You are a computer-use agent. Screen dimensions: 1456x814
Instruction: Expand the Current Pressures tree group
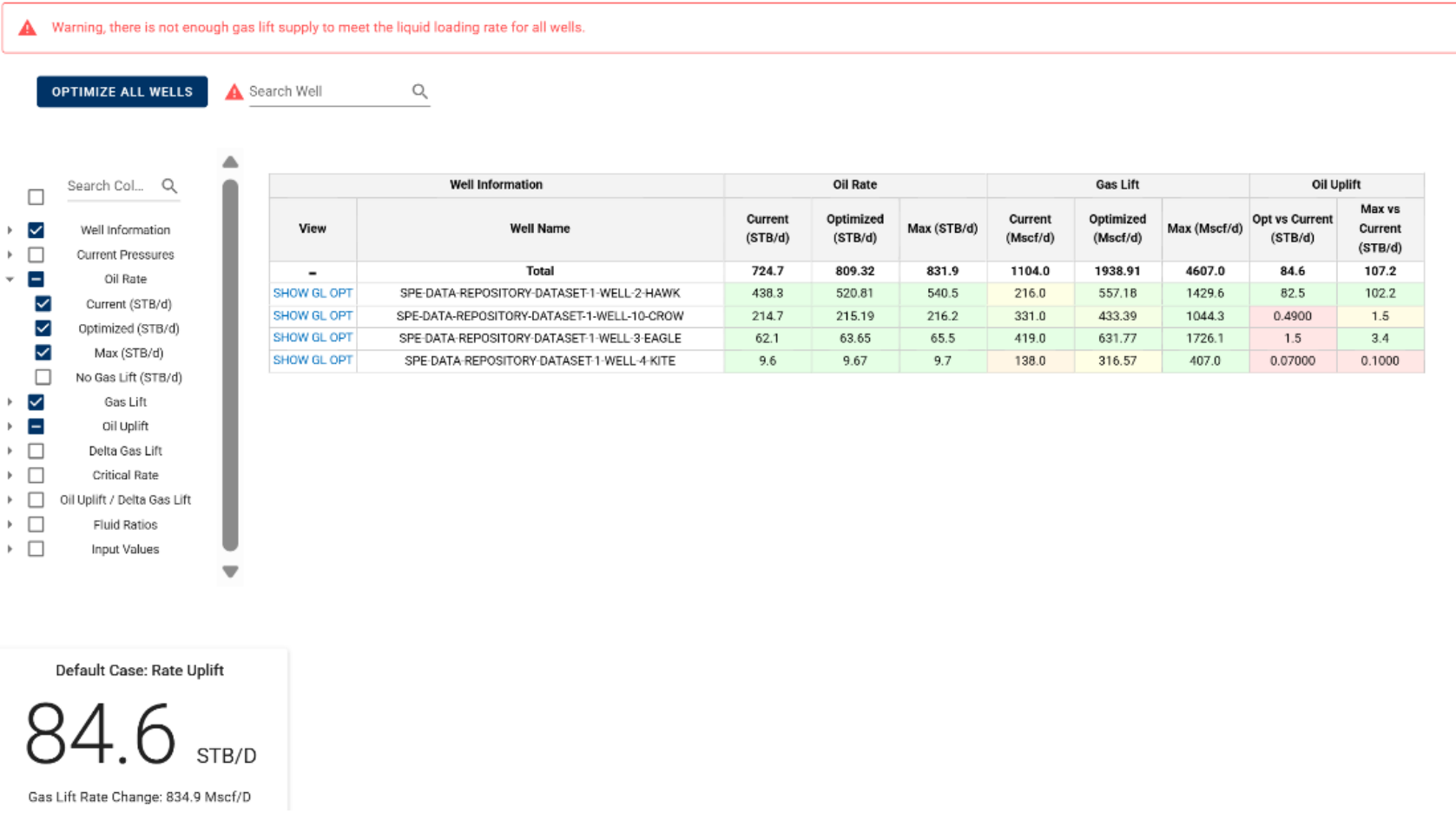tap(10, 255)
